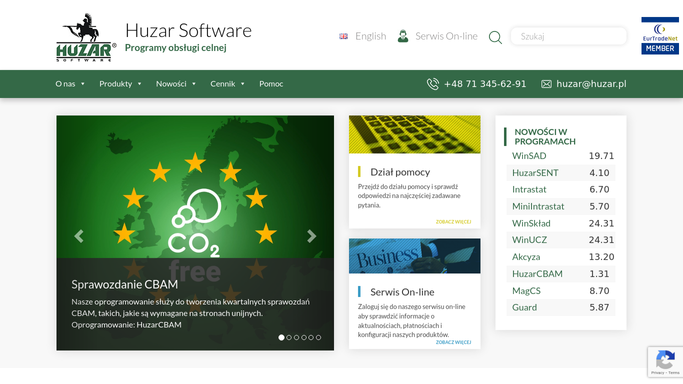Select the fourth carousel slide dot

point(304,337)
